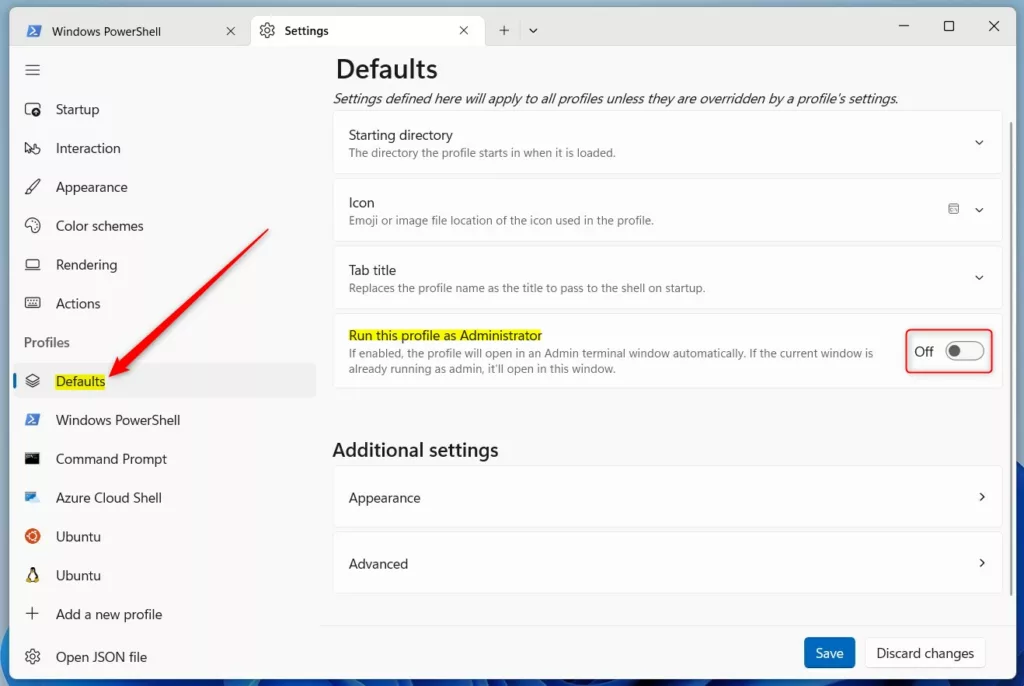Click the plus icon for new profile
Screen dimensions: 1024x686
point(32,613)
